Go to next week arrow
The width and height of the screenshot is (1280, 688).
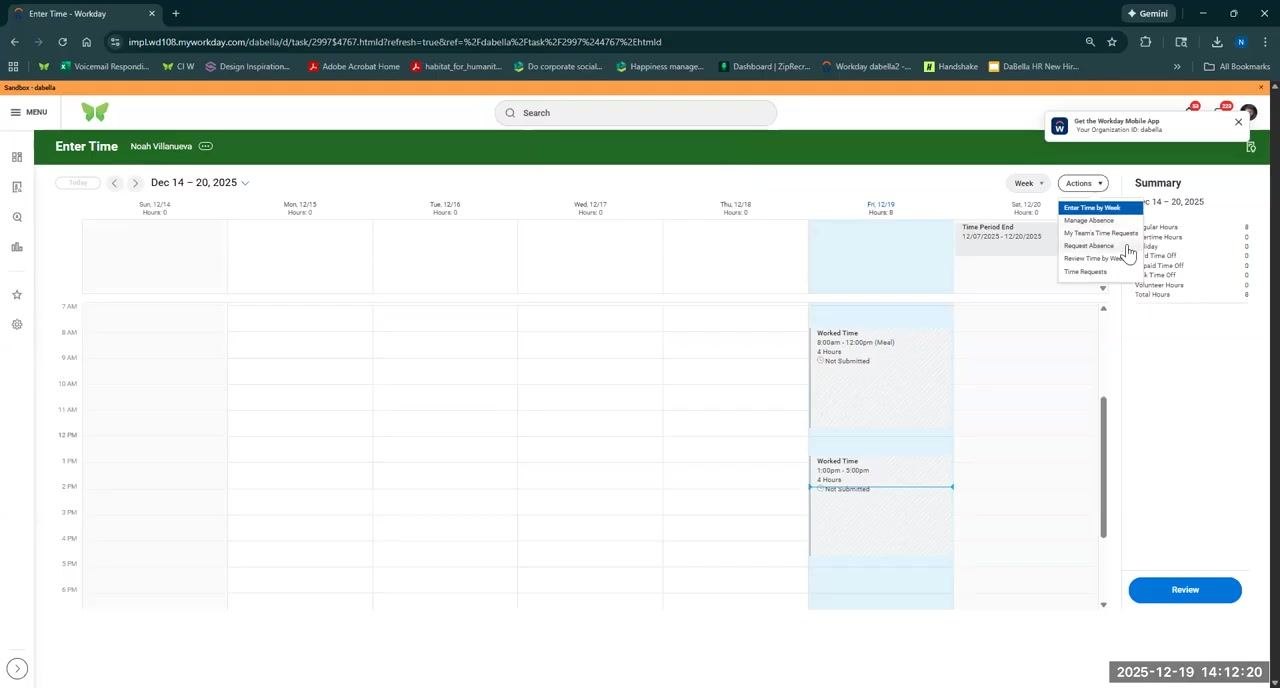click(x=135, y=183)
